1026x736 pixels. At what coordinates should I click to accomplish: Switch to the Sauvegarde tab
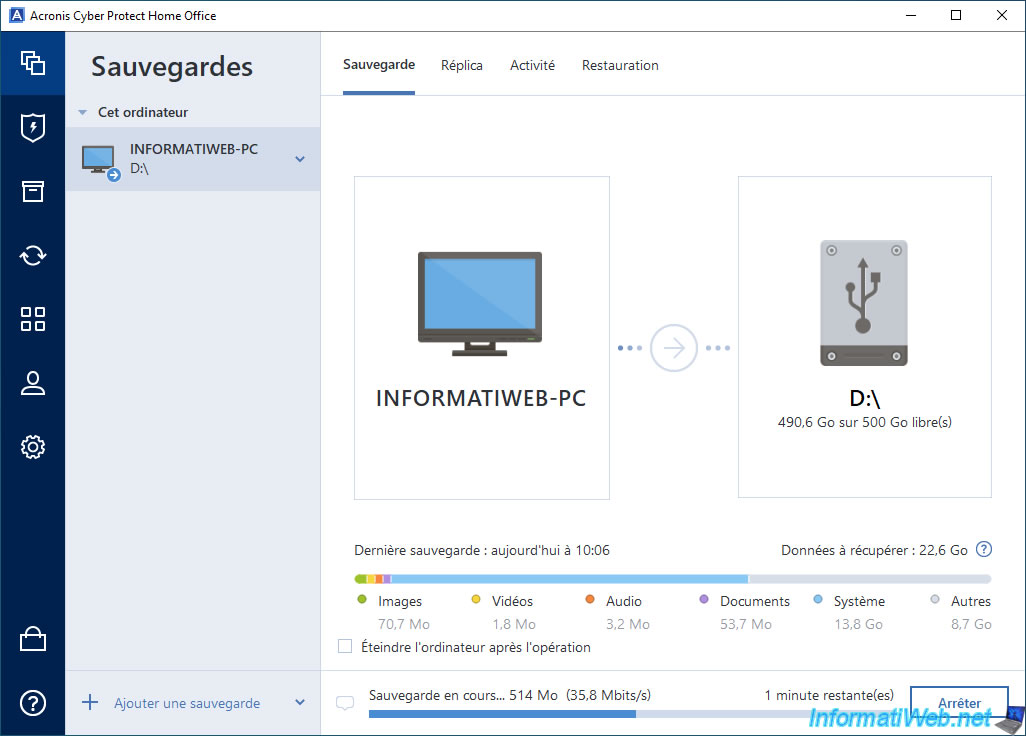(x=379, y=65)
